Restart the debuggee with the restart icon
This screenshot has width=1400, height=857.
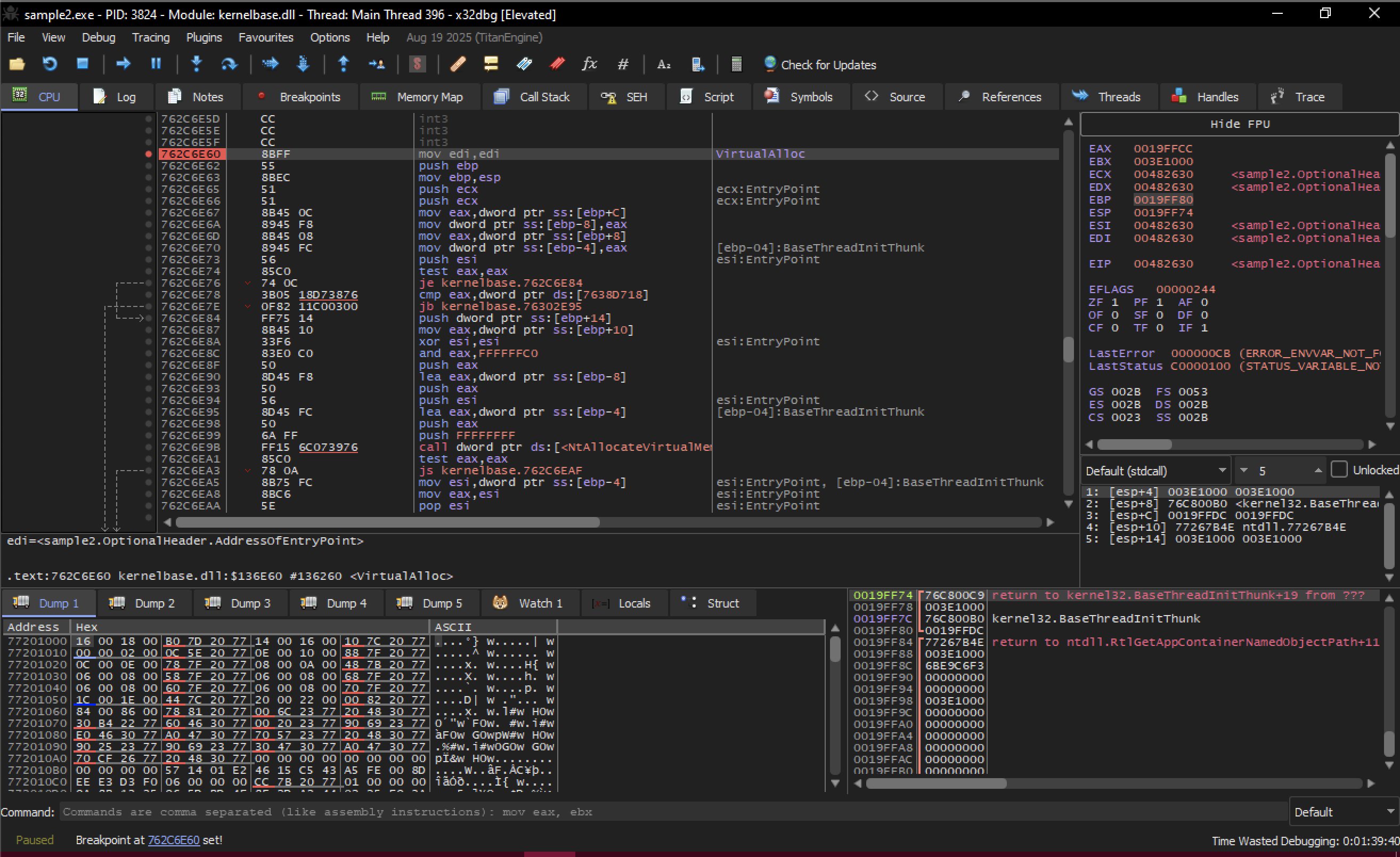coord(50,64)
